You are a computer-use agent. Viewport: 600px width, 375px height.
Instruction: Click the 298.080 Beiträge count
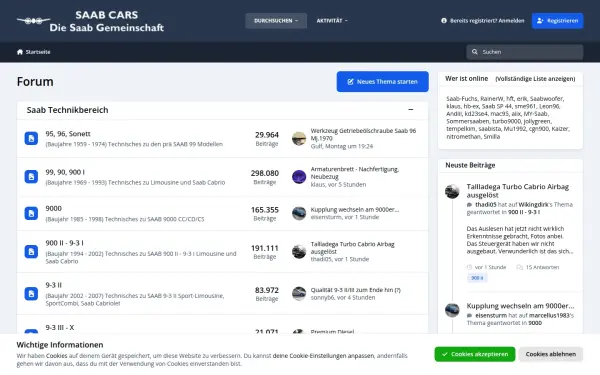[x=265, y=177]
